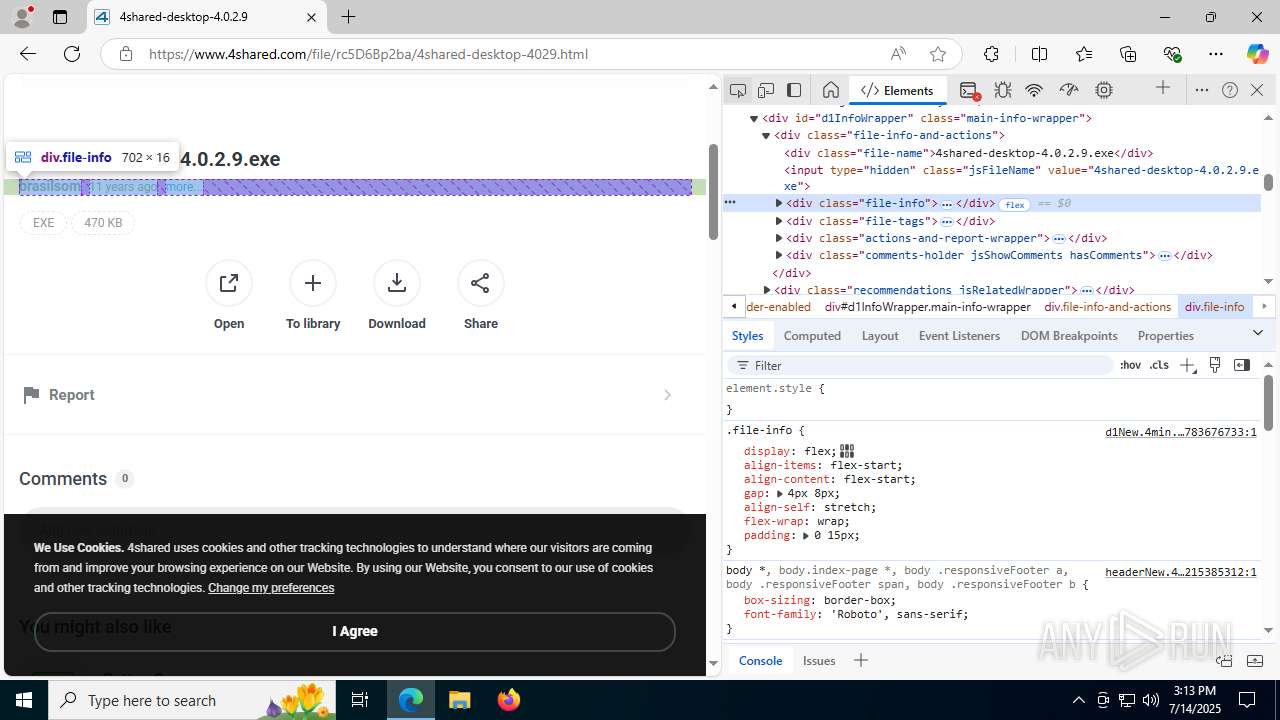Open the DOM Breakpoints tab

point(1069,336)
